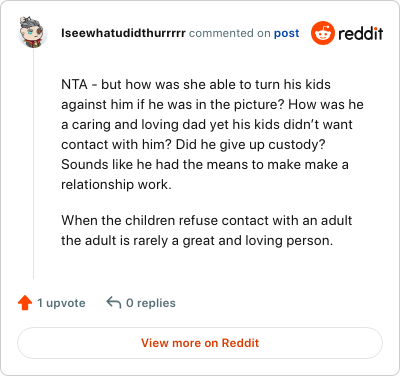The image size is (400, 376).
Task: Click the 'reddit' wordmark text
Action: [361, 33]
